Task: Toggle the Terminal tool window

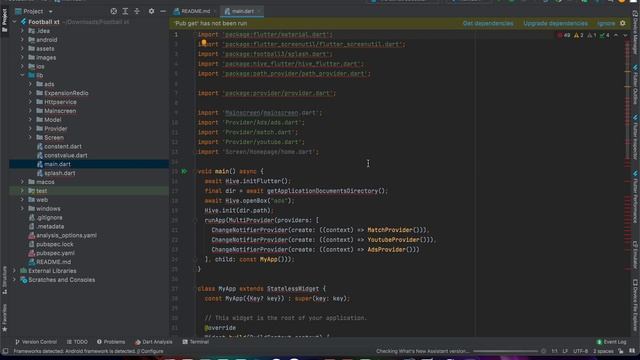Action: click(x=196, y=342)
